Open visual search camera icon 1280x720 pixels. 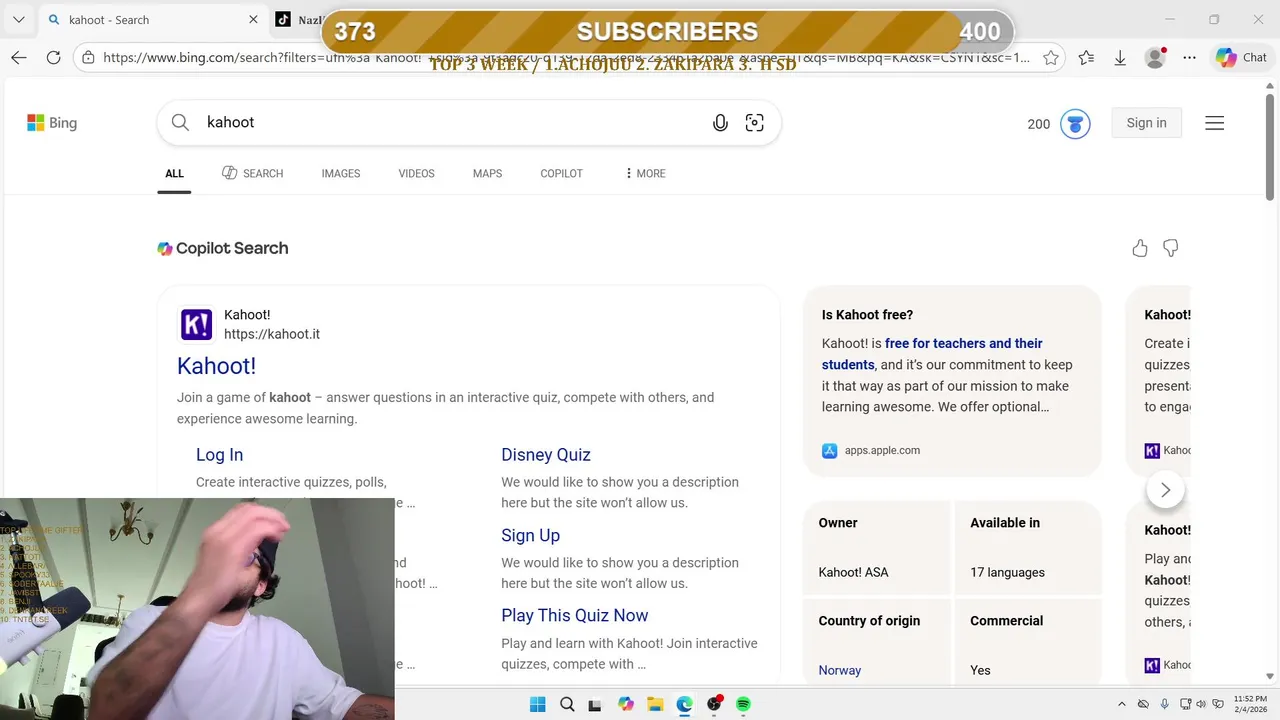[755, 122]
